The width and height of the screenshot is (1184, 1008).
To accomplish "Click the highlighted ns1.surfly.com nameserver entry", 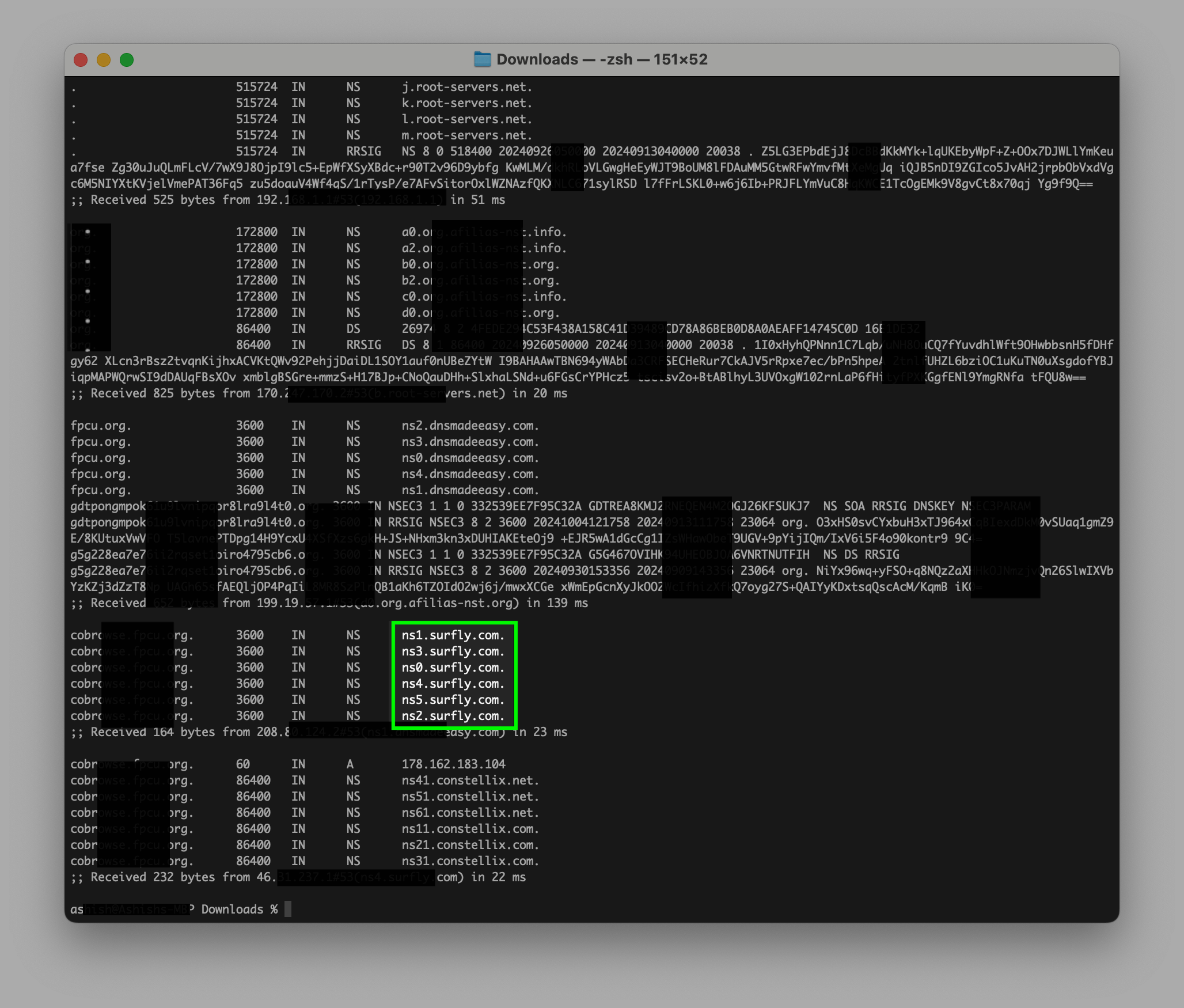I will click(453, 636).
